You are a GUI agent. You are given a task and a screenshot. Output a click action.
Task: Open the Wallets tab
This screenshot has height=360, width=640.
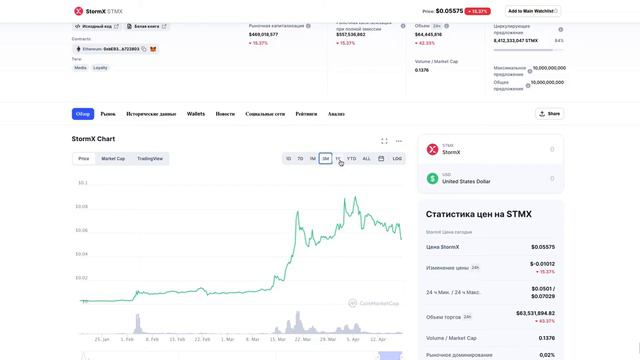pos(196,114)
